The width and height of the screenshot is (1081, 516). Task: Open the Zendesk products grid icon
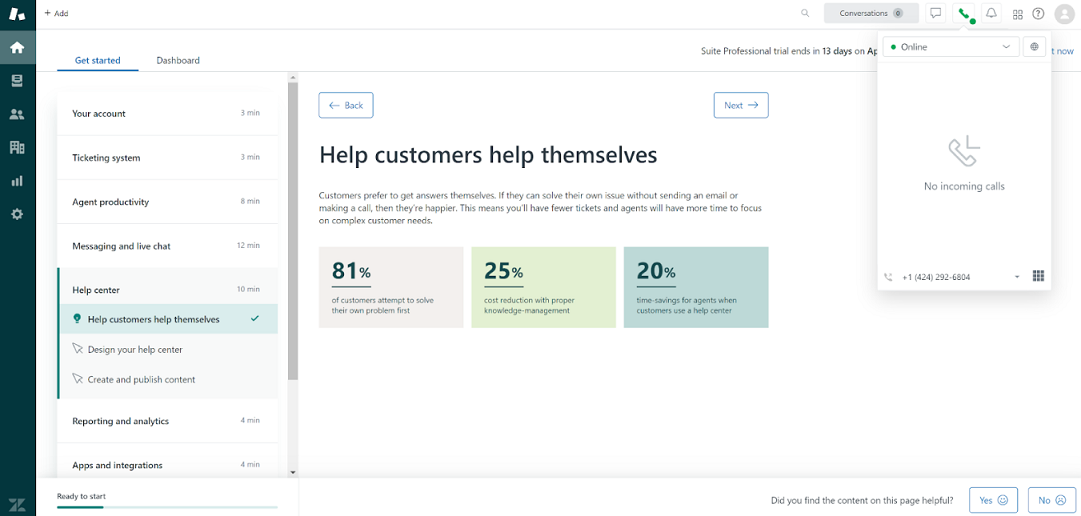point(1017,14)
